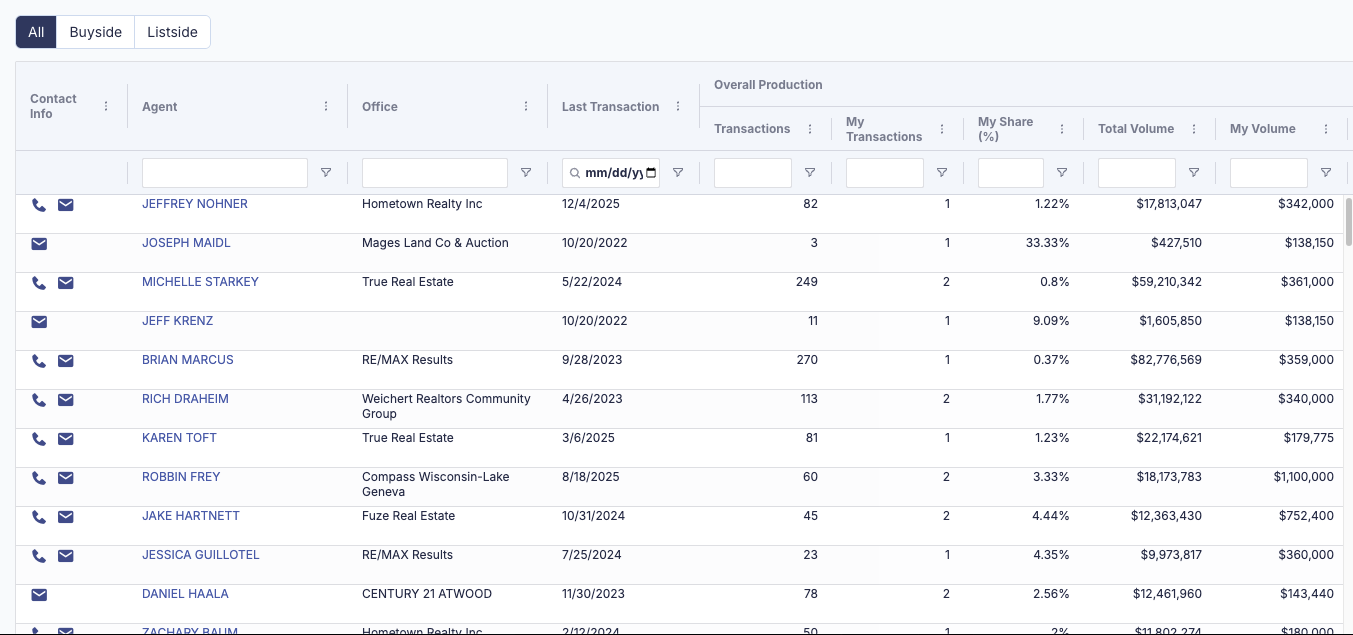Switch to the Listside tab
This screenshot has height=635, width=1353.
172,32
